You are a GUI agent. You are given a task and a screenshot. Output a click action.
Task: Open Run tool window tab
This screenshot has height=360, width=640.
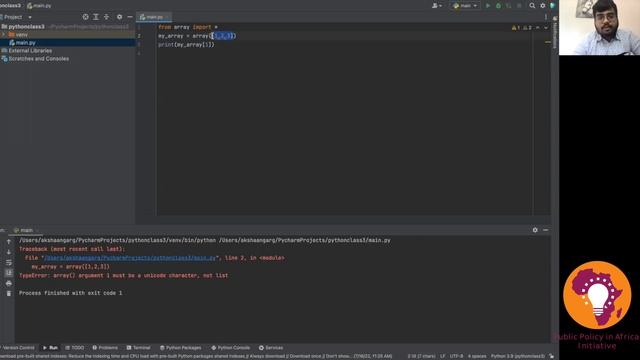click(x=50, y=348)
